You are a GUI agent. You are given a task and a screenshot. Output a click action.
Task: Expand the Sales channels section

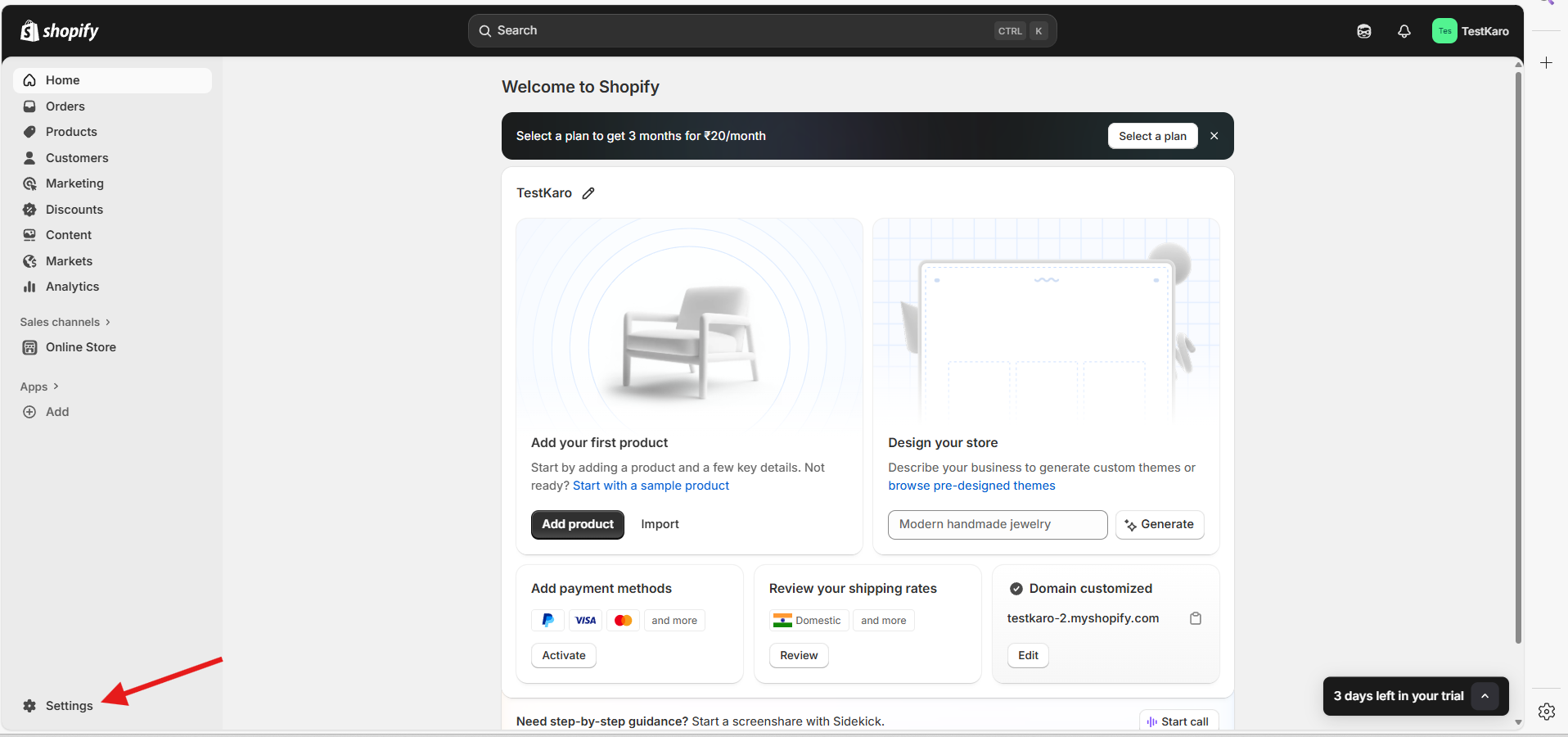(65, 322)
